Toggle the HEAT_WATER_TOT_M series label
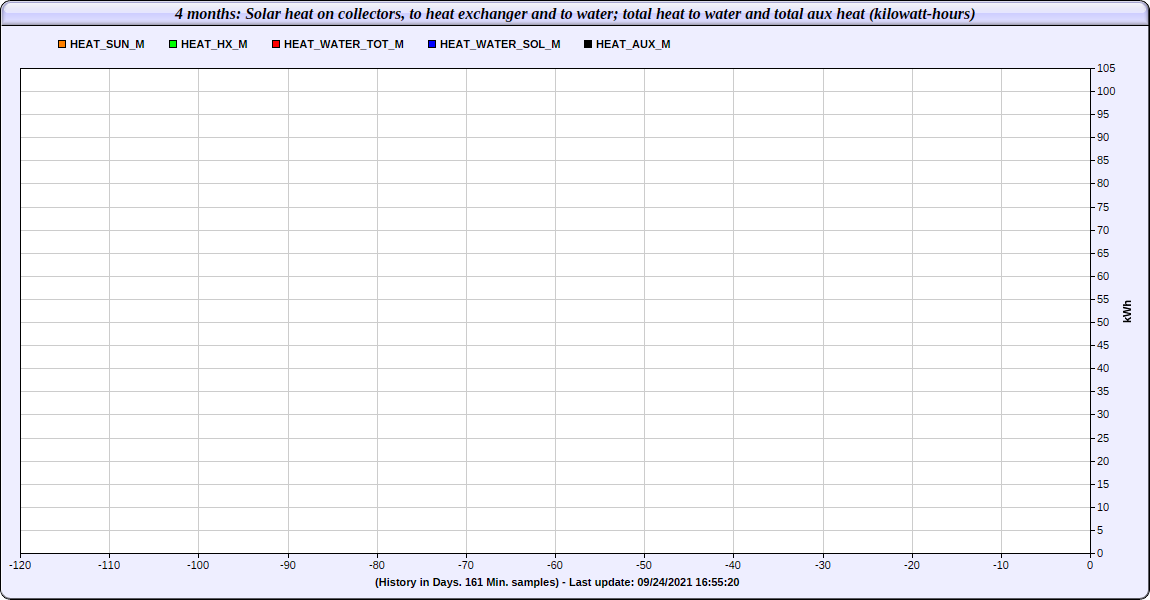Viewport: 1150px width, 600px height. (344, 44)
